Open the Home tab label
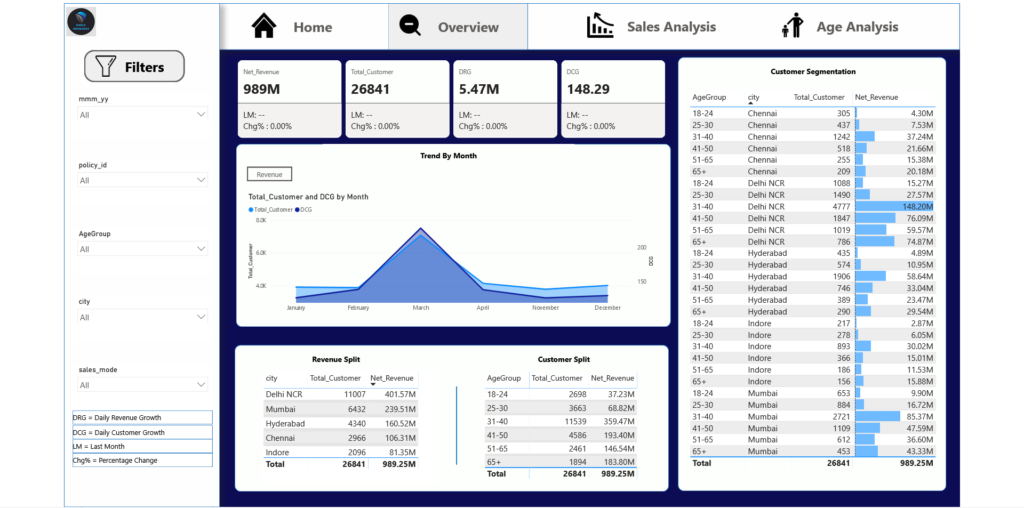Viewport: 1024px width, 508px height. [x=313, y=27]
